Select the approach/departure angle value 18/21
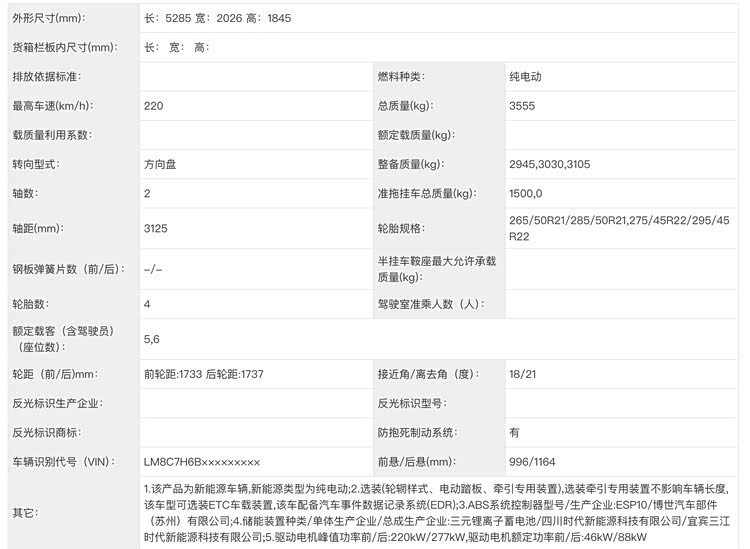The image size is (750, 549). click(522, 375)
